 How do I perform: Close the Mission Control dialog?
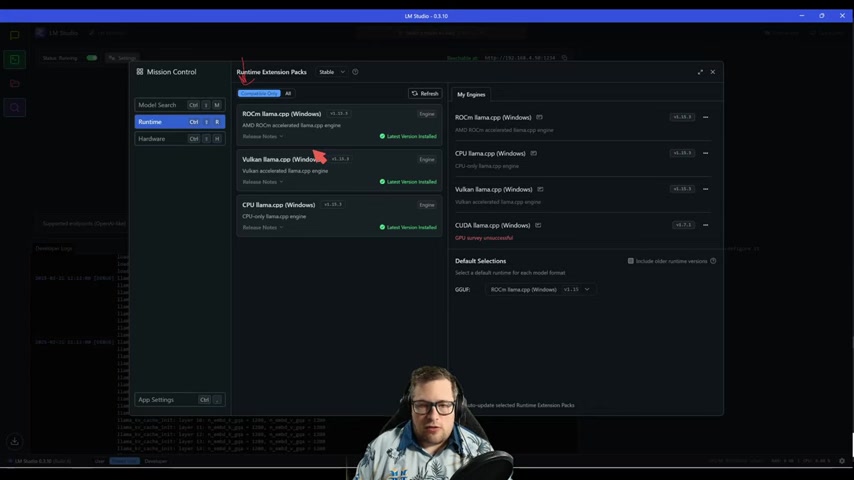[x=712, y=72]
